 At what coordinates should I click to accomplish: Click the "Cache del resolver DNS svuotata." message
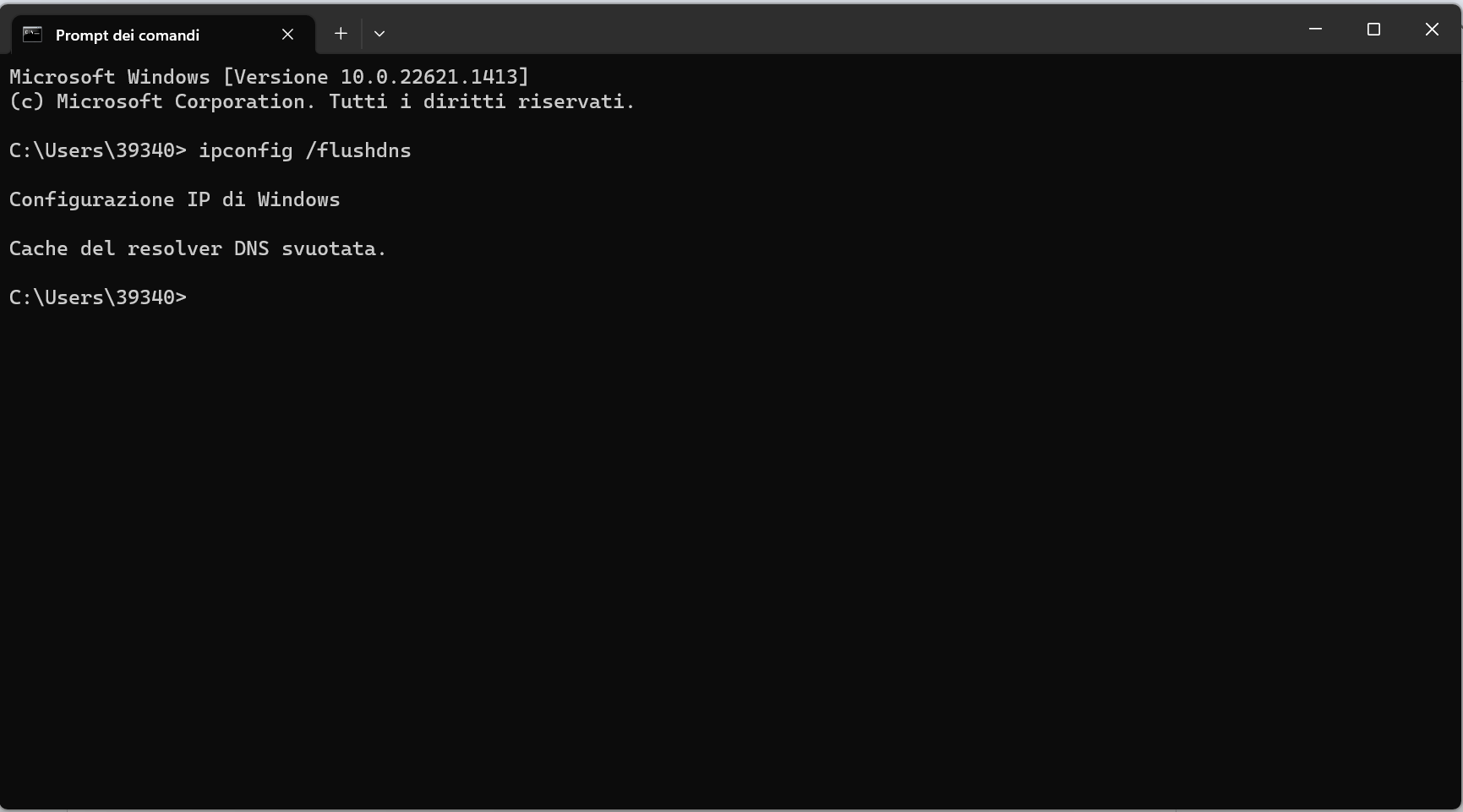click(x=198, y=248)
